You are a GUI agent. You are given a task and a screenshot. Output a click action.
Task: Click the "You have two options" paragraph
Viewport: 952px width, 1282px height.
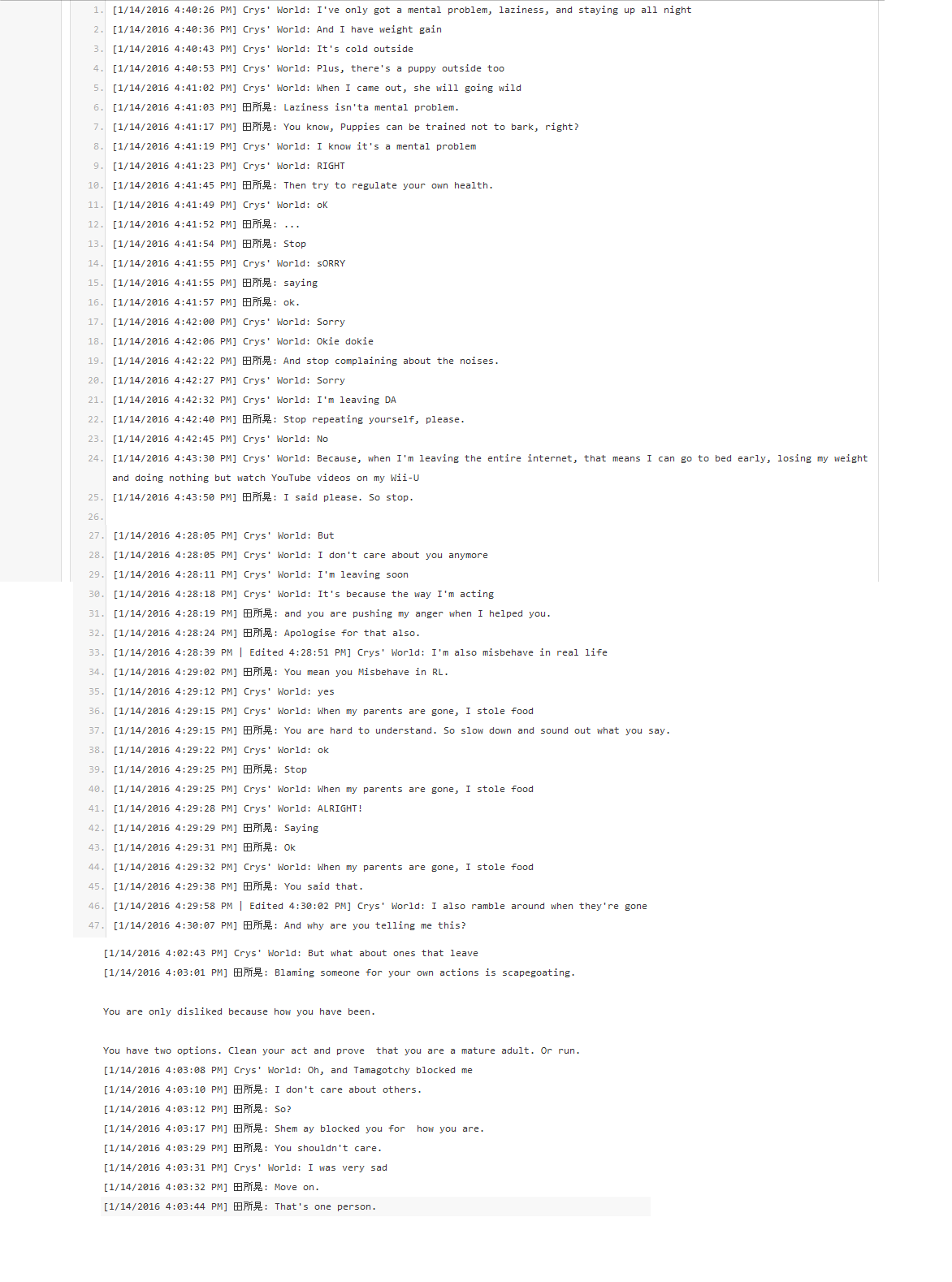[x=341, y=1050]
